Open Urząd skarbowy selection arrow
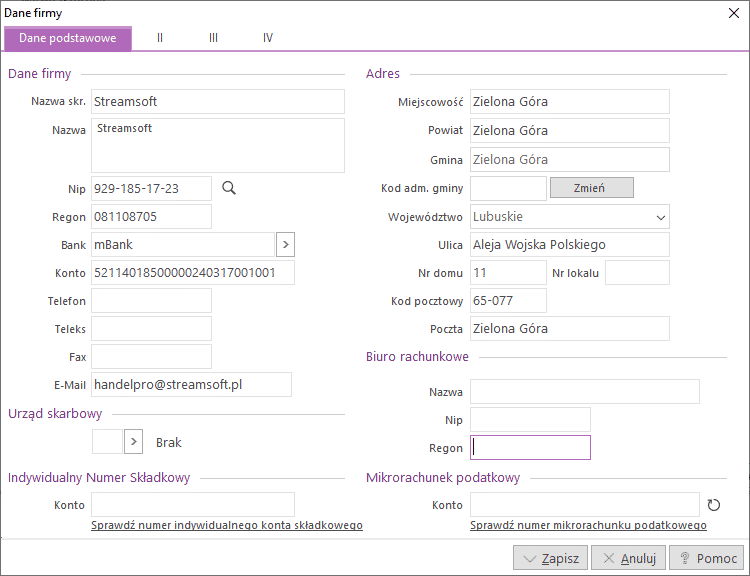Screen dimensions: 750x576 click(133, 442)
